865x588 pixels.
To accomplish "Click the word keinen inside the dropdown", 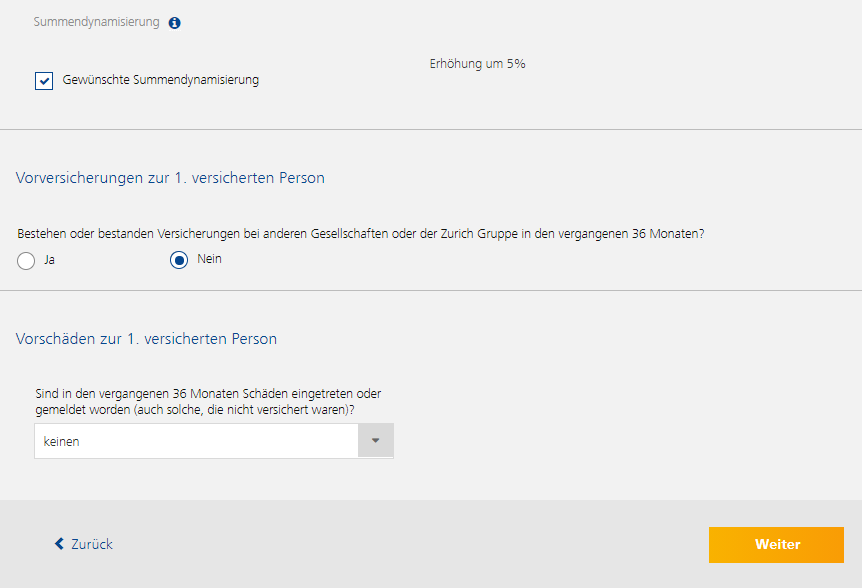I will (61, 442).
